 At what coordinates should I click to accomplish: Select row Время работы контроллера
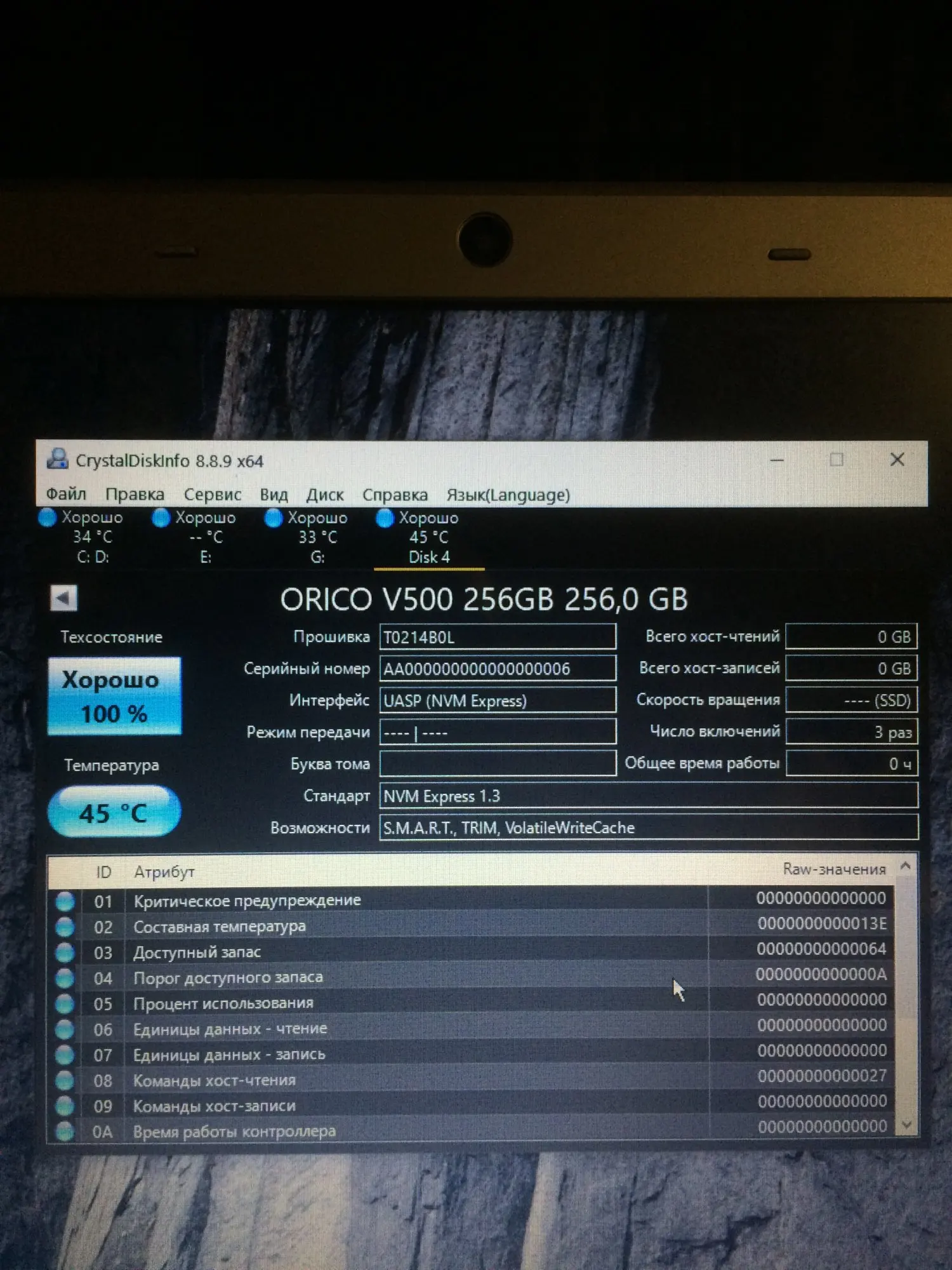click(x=473, y=1129)
